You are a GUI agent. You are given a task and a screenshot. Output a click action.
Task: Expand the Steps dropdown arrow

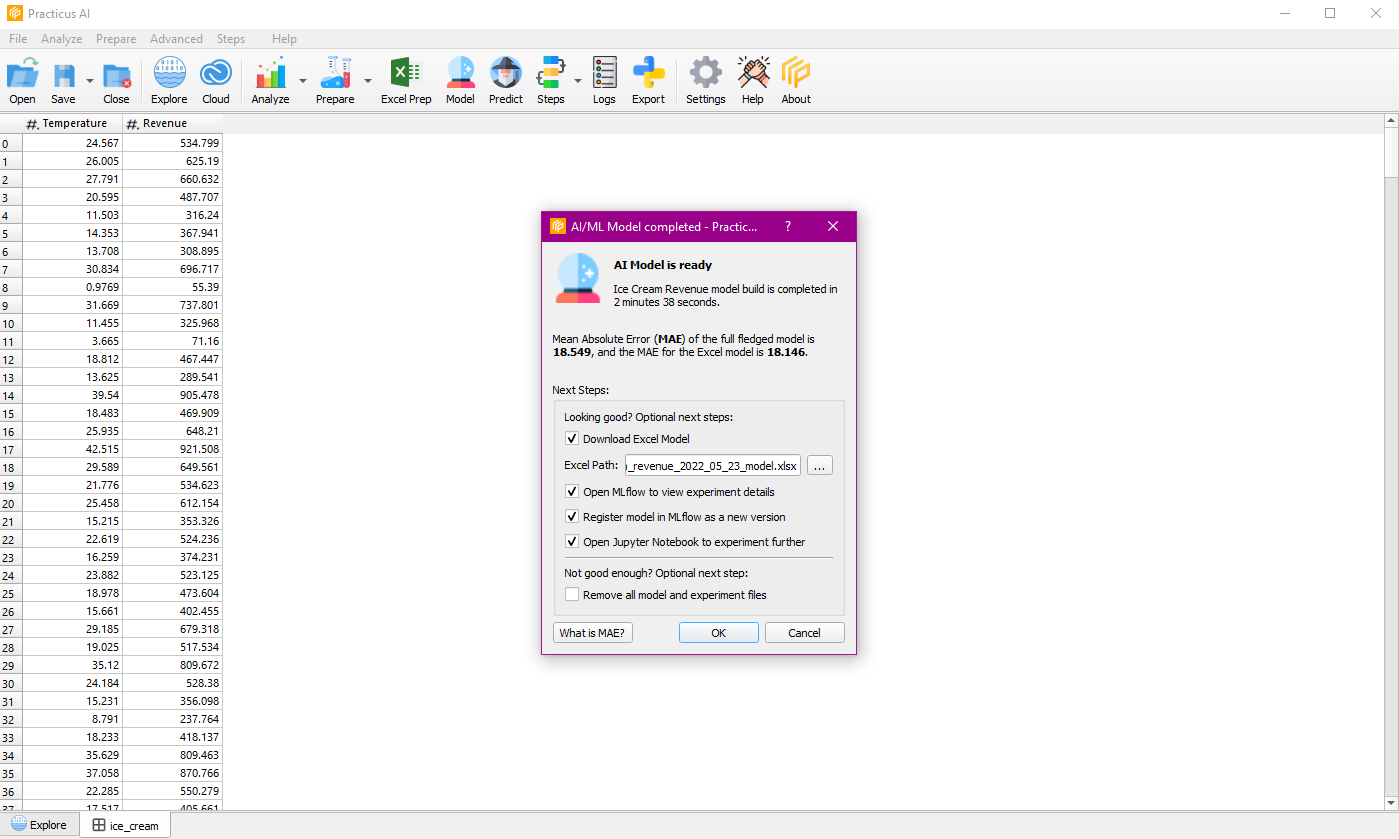[578, 81]
